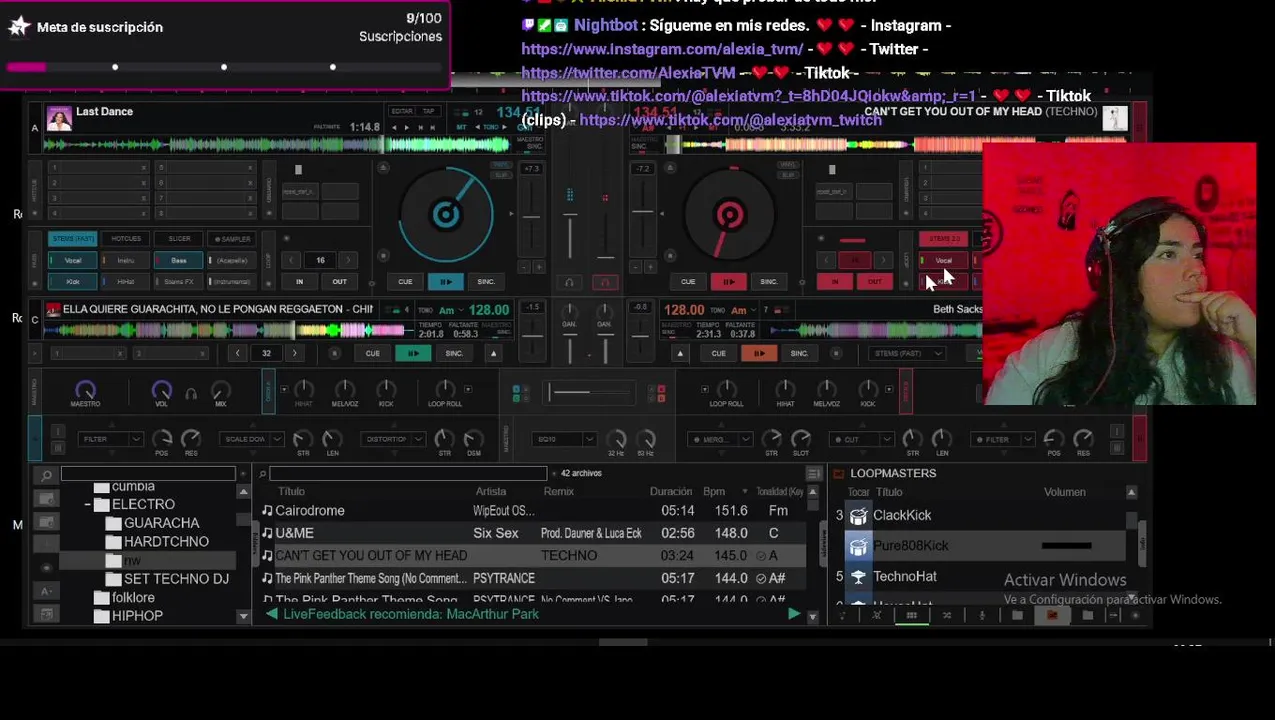Trigger the ClackKick sample
Viewport: 1275px width, 720px height.
coord(858,516)
